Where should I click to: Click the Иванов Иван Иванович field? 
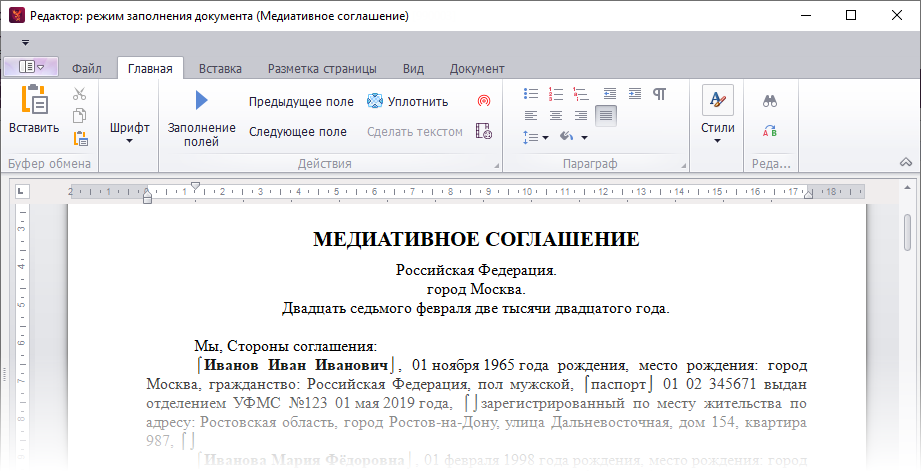(x=296, y=365)
